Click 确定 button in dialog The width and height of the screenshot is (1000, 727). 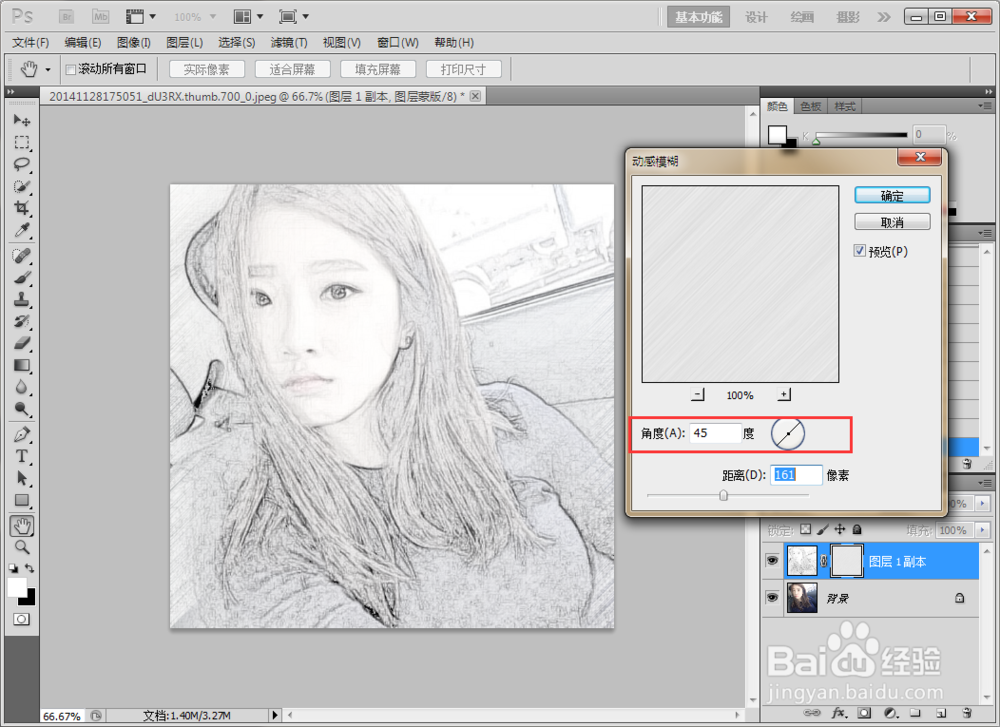click(892, 195)
